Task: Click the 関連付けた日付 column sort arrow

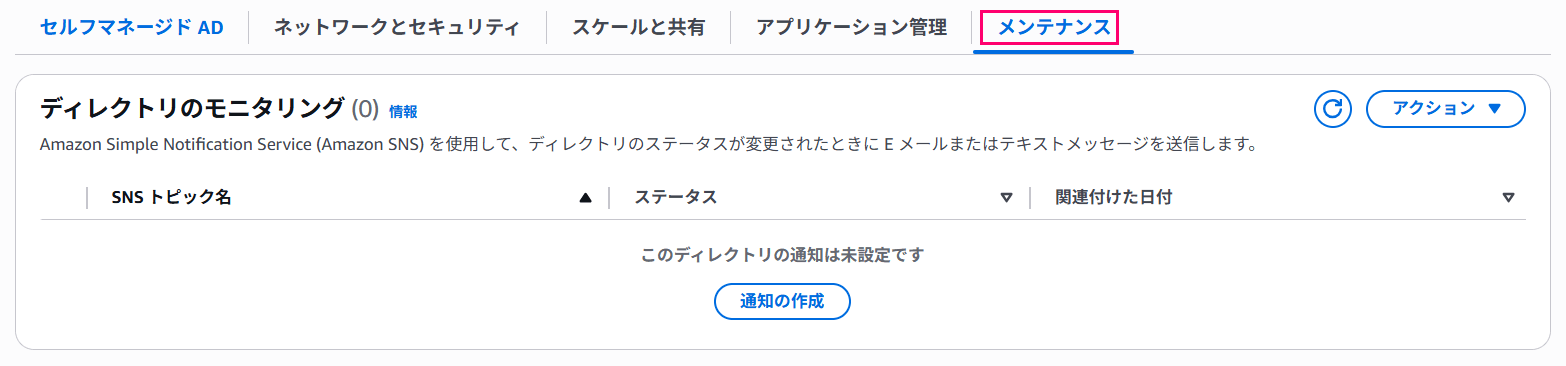Action: coord(1508,198)
